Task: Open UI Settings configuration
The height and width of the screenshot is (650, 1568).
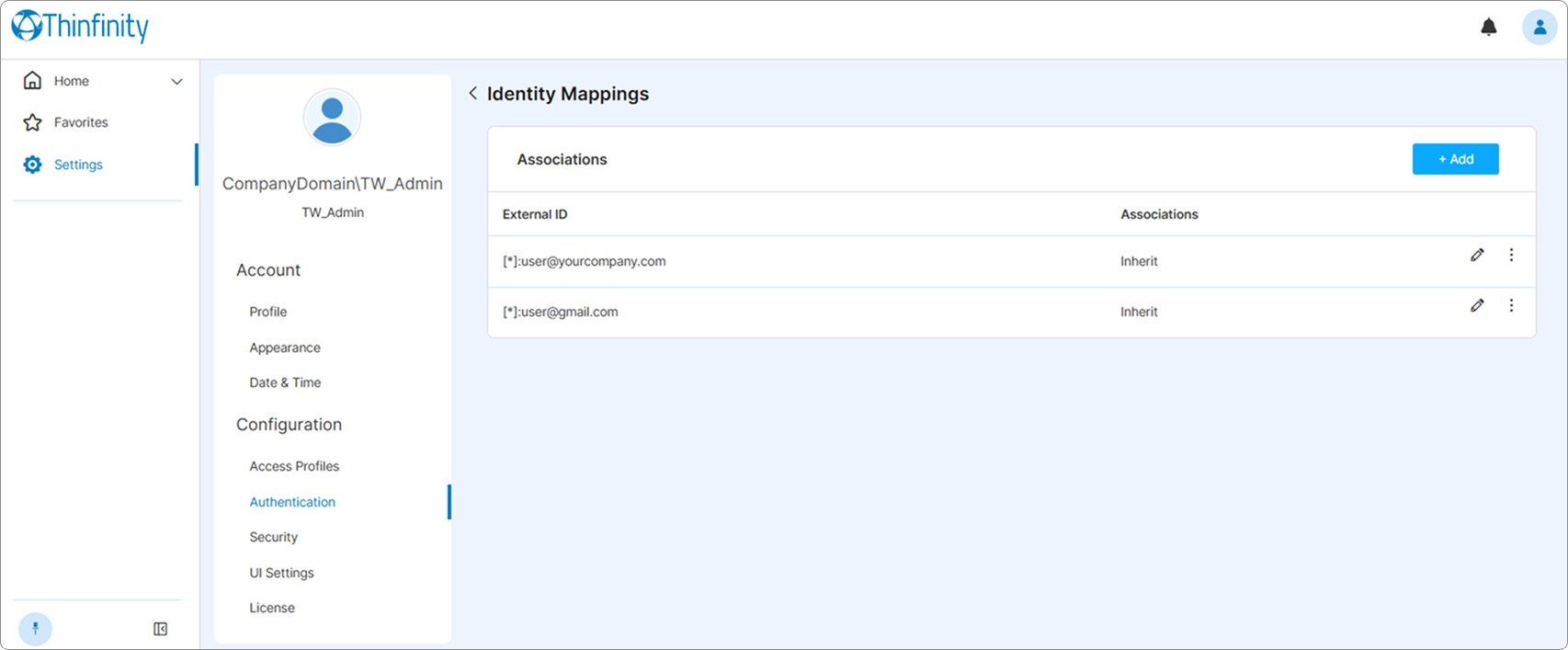Action: [x=281, y=573]
